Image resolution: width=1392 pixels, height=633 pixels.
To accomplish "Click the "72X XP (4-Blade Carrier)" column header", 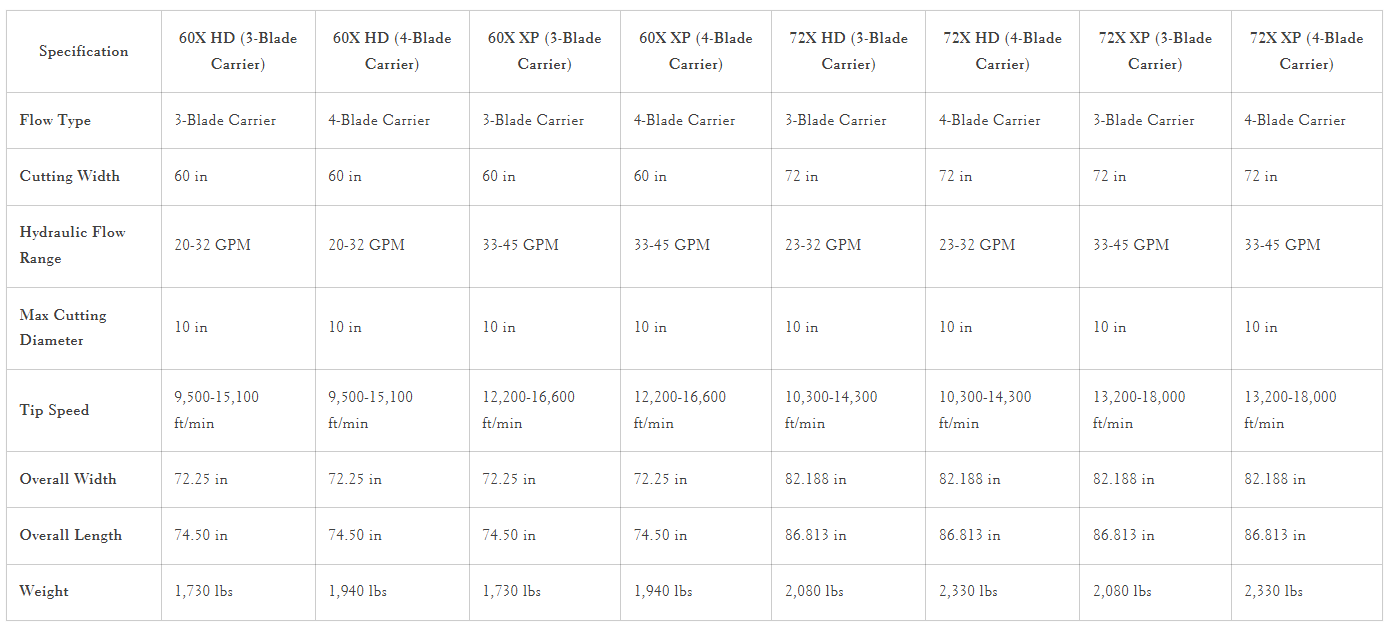I will (x=1306, y=51).
